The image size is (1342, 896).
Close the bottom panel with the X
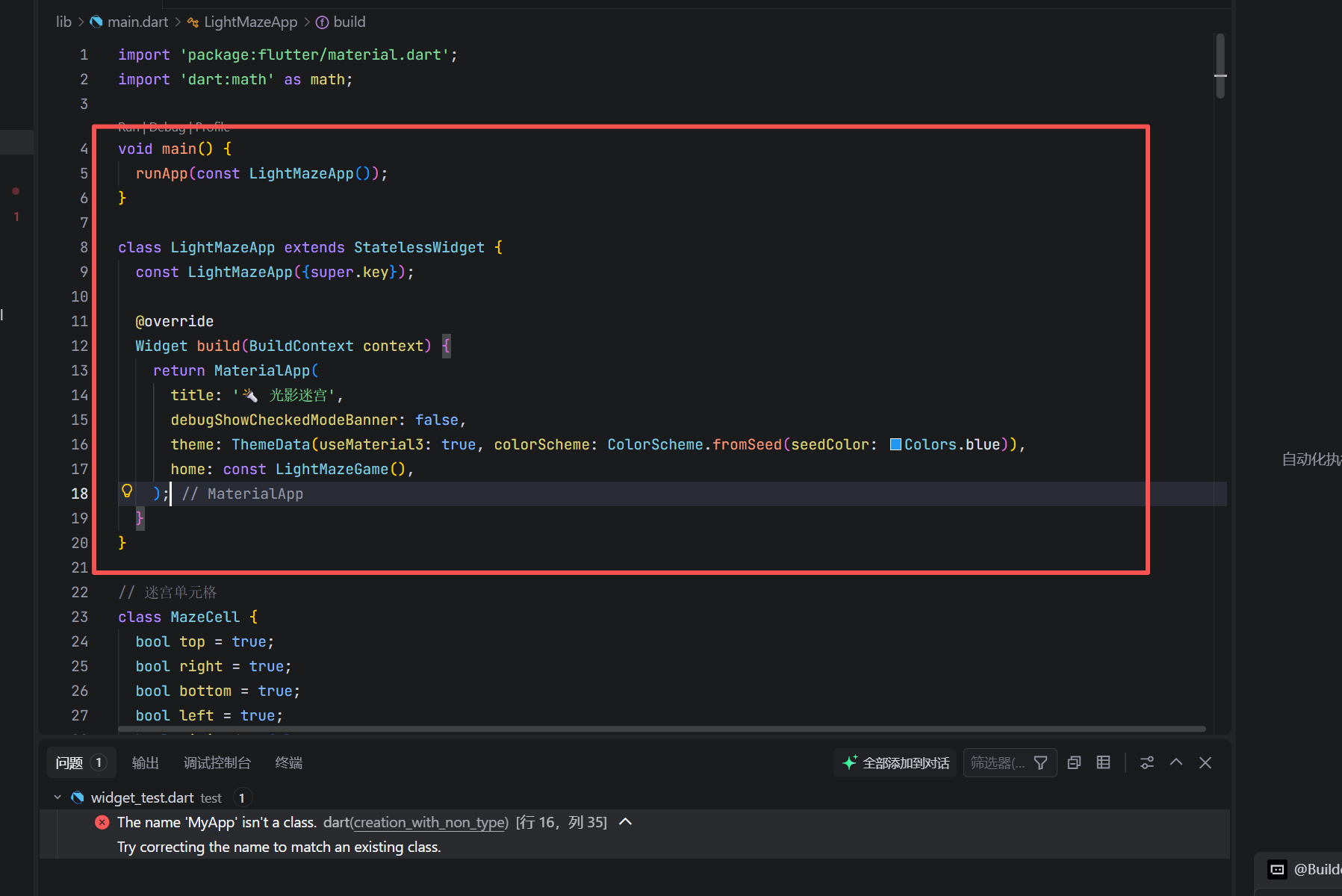1205,762
